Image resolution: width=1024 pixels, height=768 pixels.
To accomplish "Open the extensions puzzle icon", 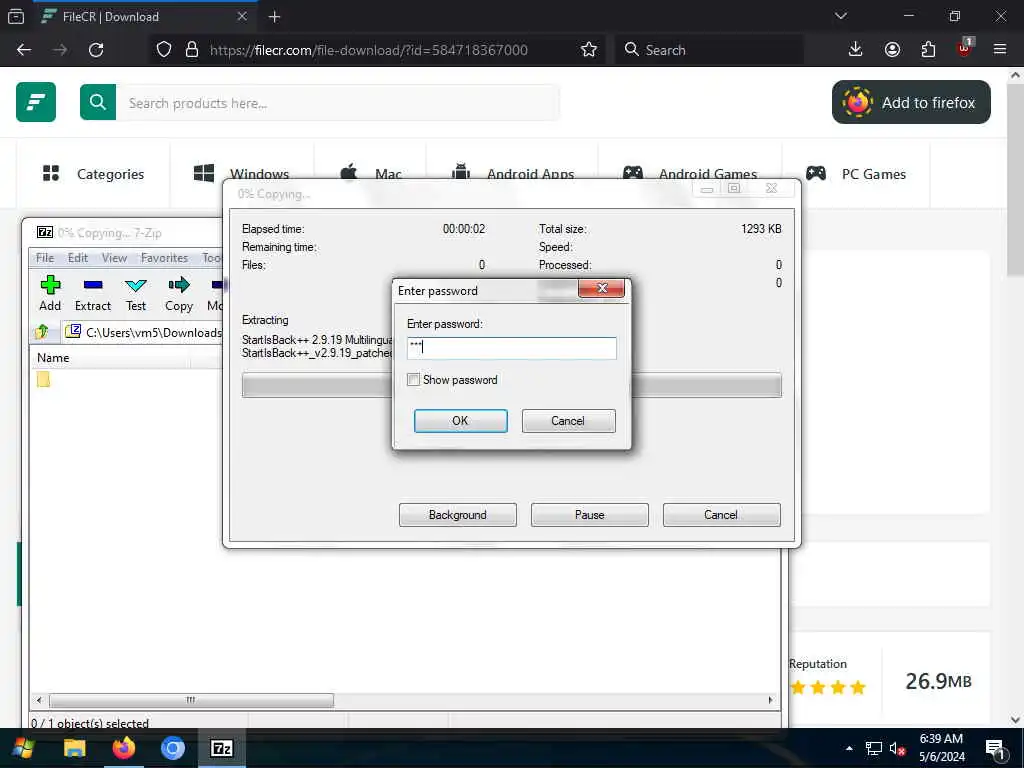I will pos(928,50).
